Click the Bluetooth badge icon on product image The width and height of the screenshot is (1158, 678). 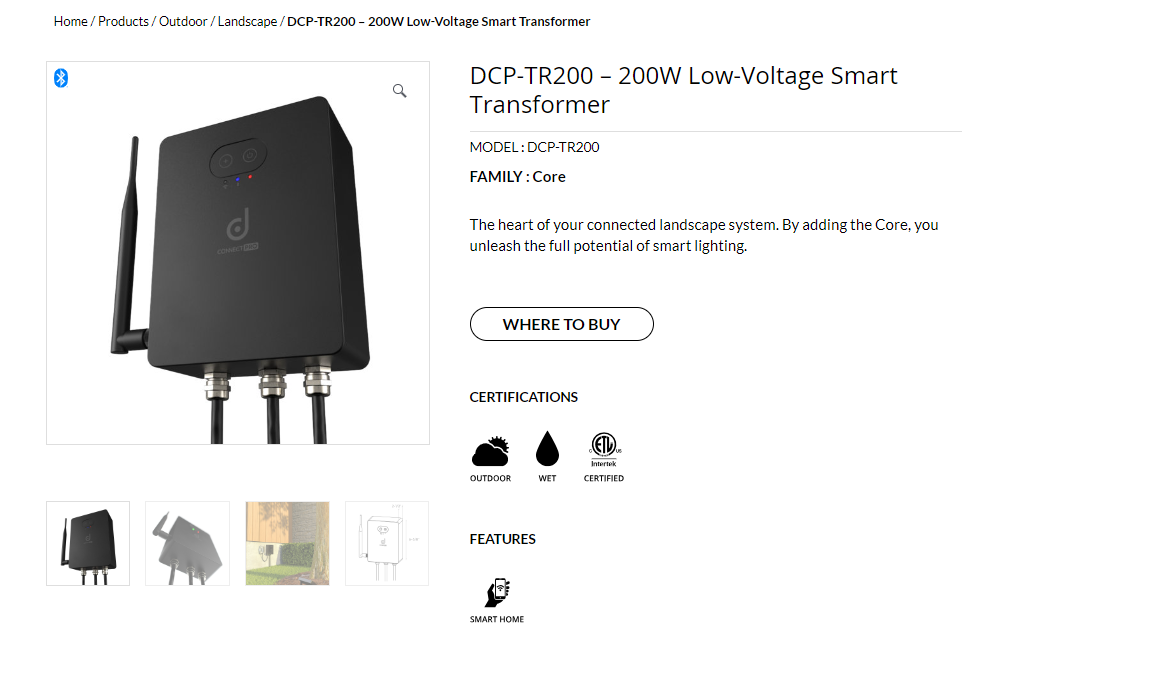(x=61, y=78)
